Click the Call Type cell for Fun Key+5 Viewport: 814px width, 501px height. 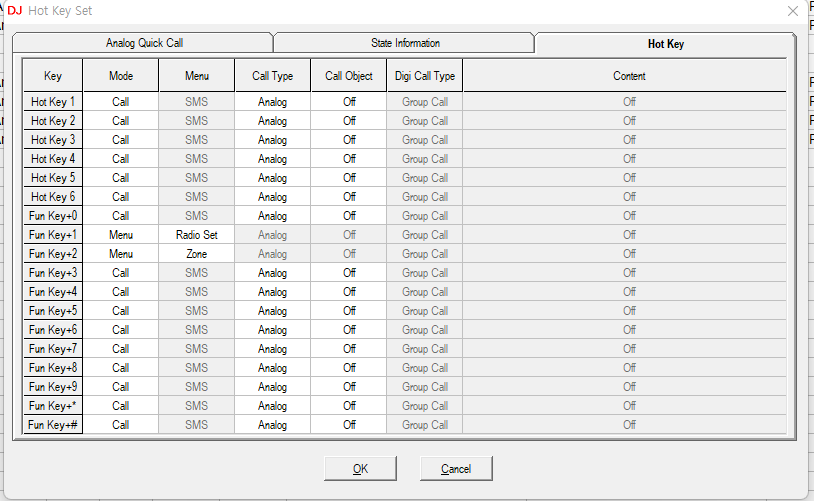click(273, 311)
